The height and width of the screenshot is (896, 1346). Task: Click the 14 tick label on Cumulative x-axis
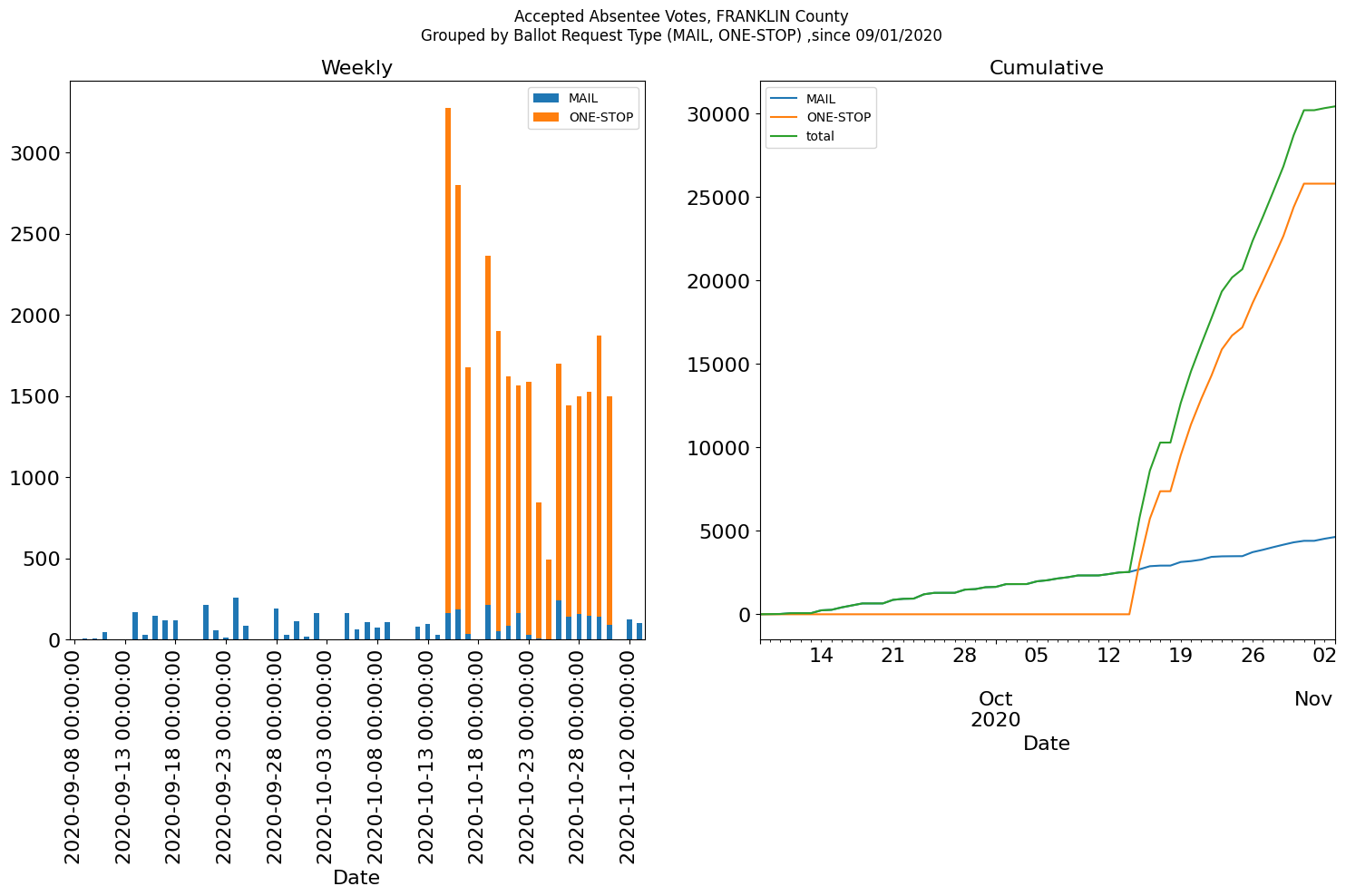click(821, 656)
